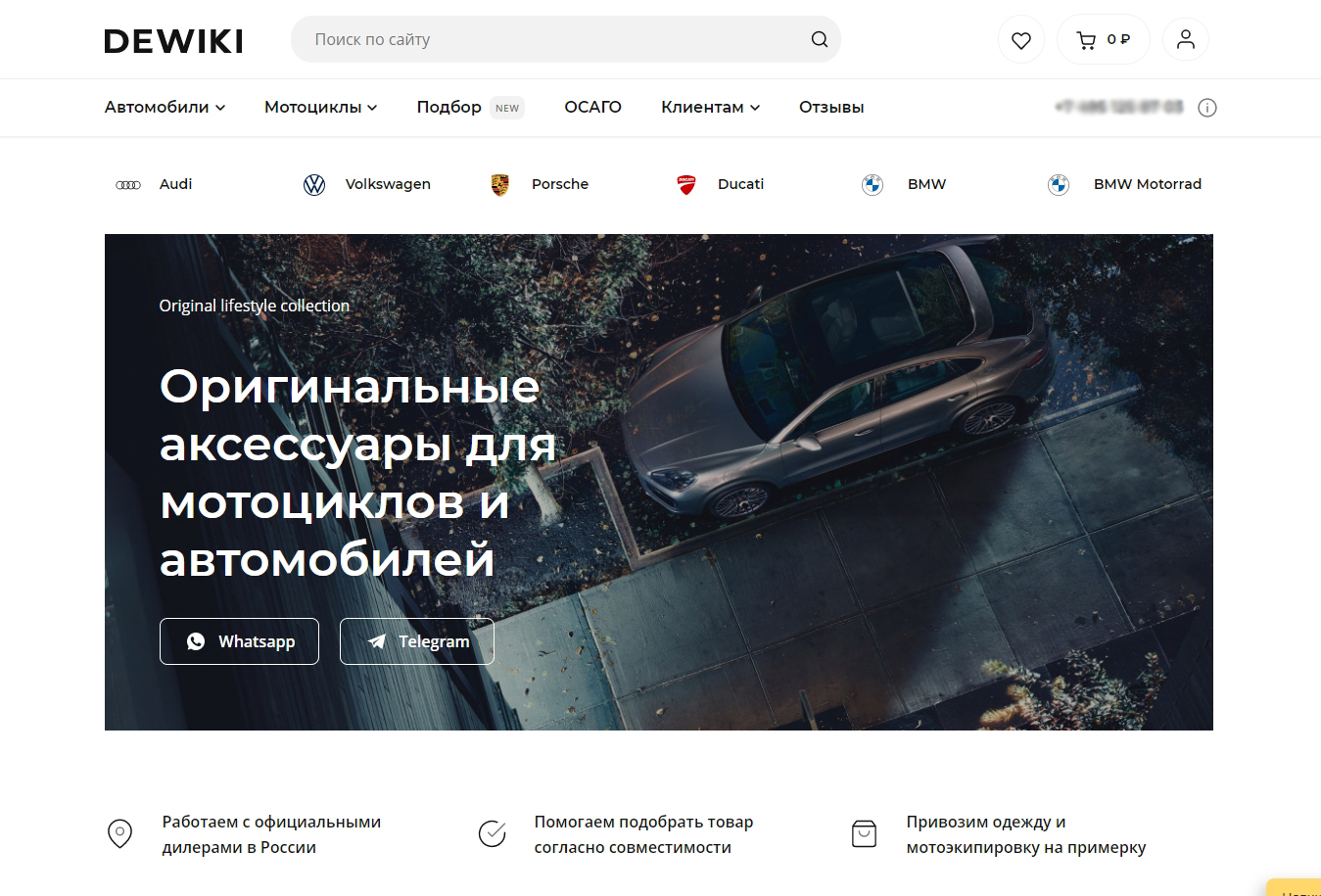Contact via the Telegram button
This screenshot has width=1321, height=896.
[x=417, y=641]
